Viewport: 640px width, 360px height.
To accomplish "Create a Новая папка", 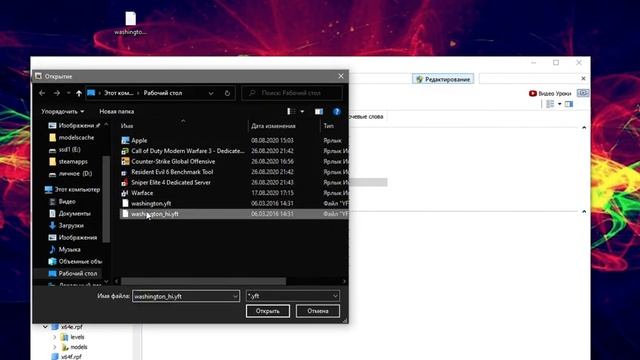I will coord(116,111).
